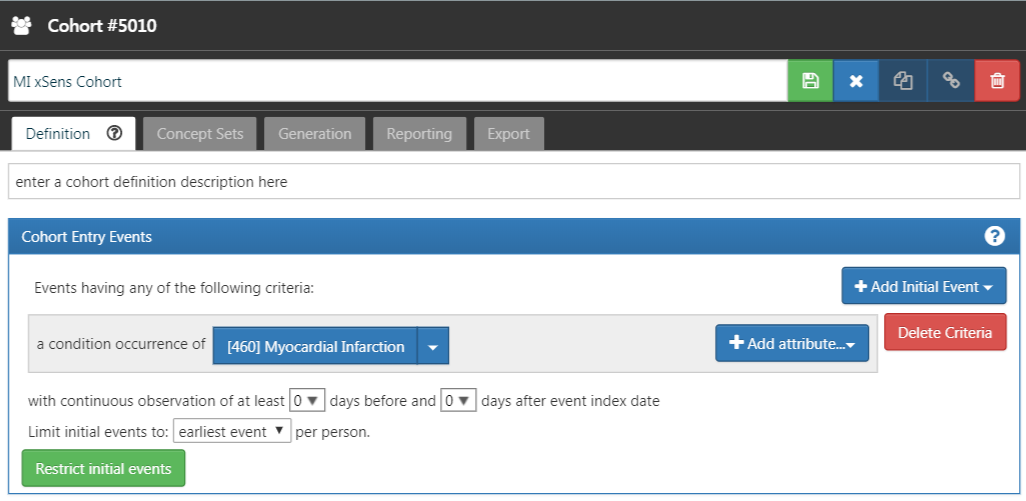1026x501 pixels.
Task: Click the help icon on the Definition tab
Action: pyautogui.click(x=115, y=133)
